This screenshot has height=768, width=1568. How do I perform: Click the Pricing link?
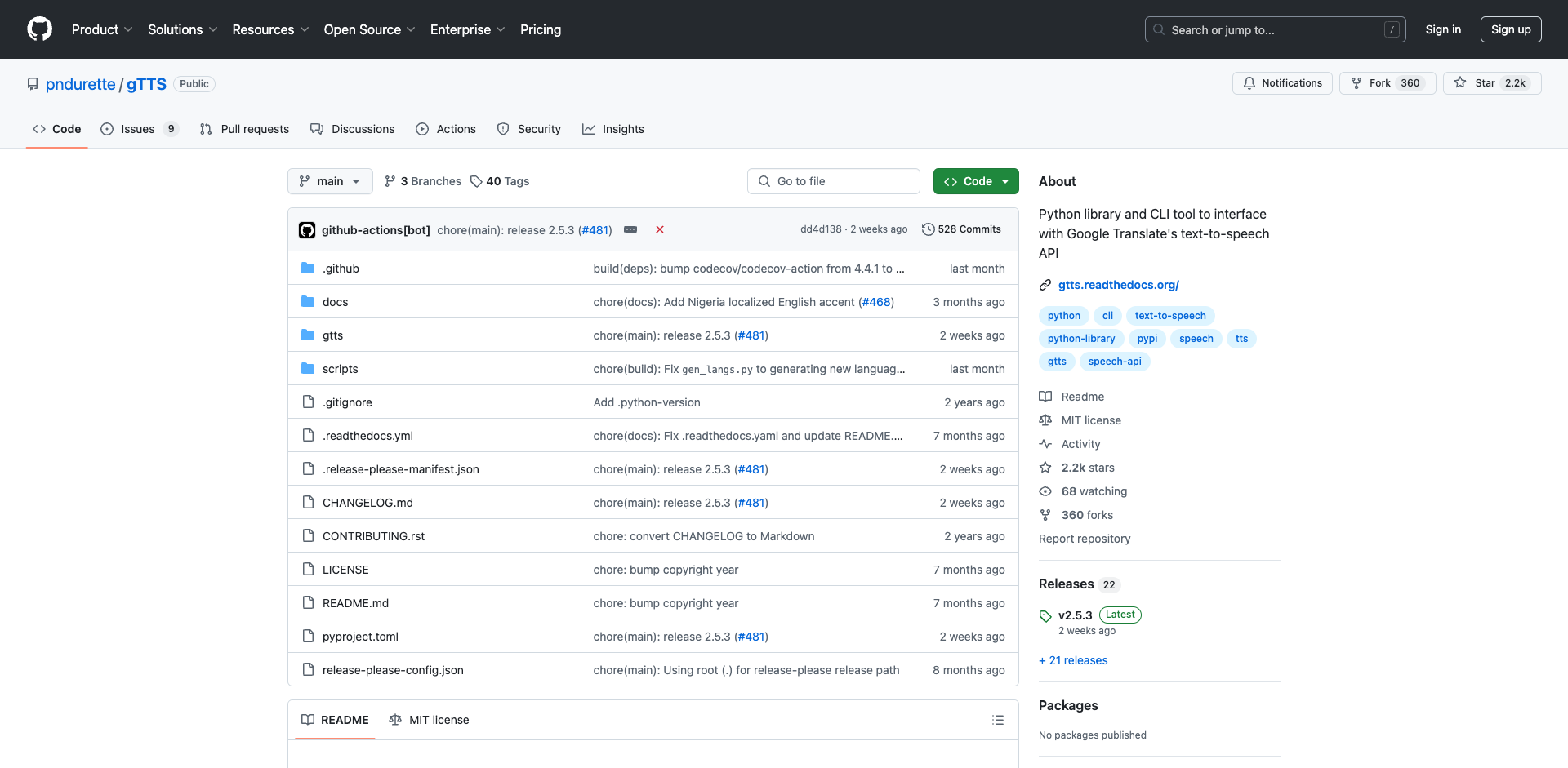click(541, 29)
